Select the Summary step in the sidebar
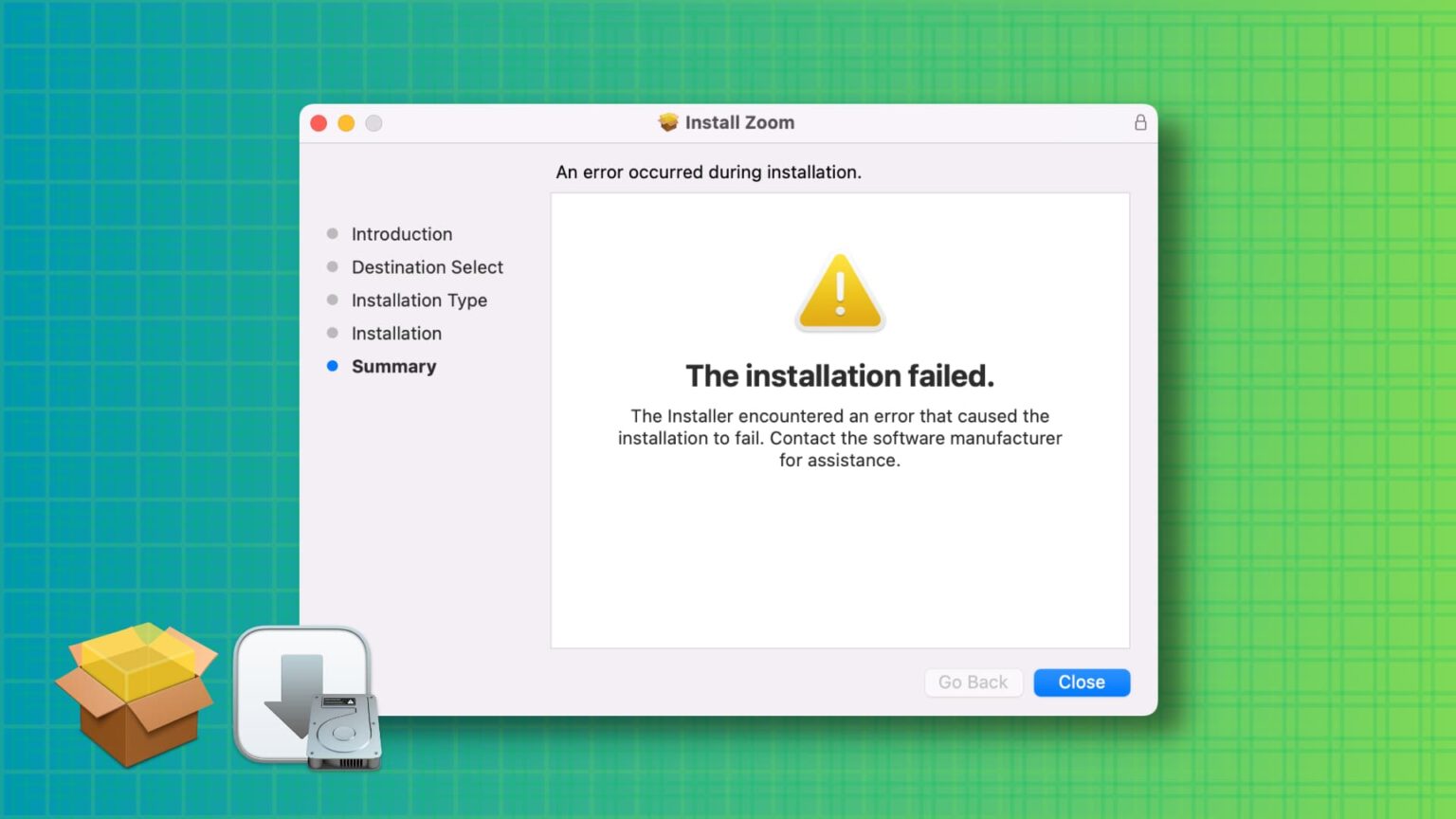 point(393,366)
